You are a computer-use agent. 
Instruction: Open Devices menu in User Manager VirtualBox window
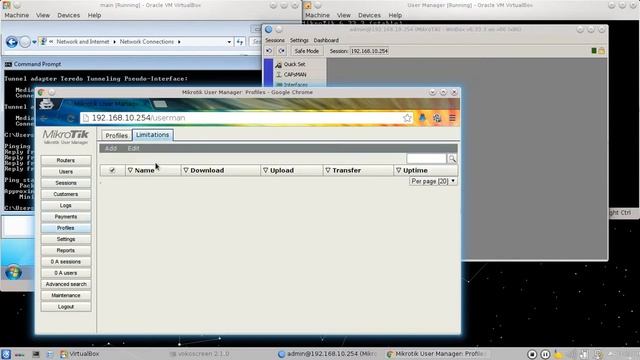point(369,15)
